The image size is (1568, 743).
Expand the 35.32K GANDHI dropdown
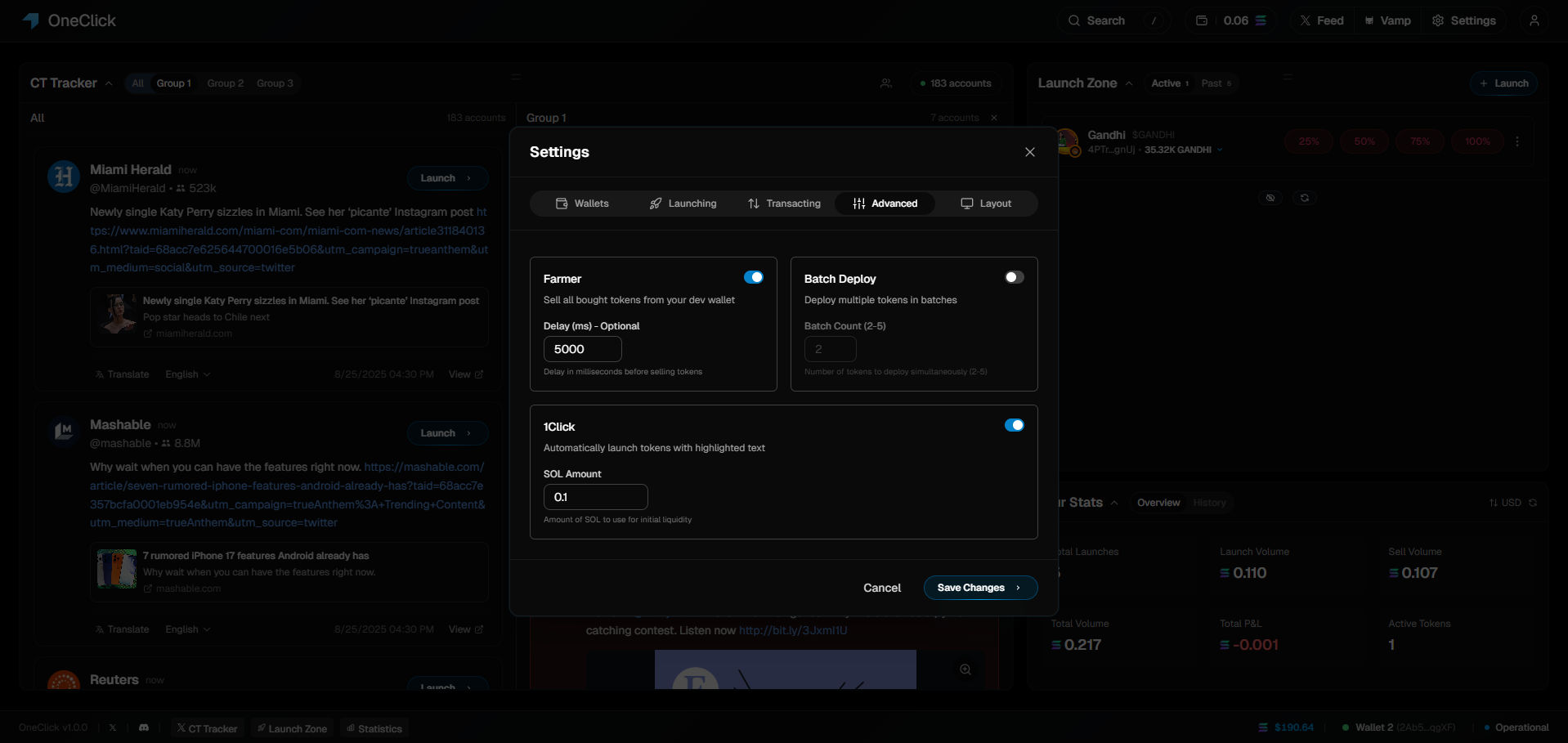click(x=1184, y=150)
